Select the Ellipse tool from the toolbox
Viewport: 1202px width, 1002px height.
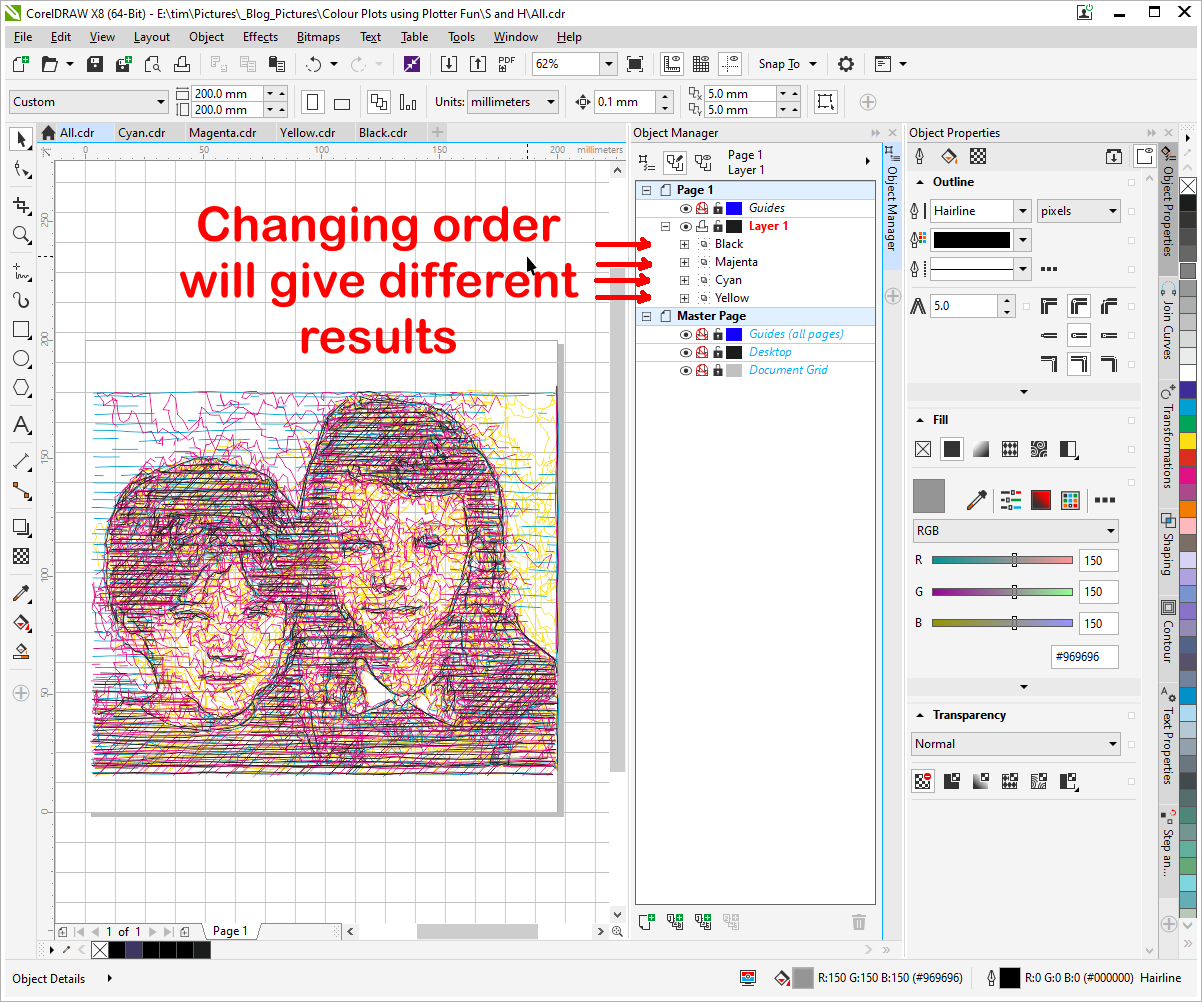(x=20, y=359)
